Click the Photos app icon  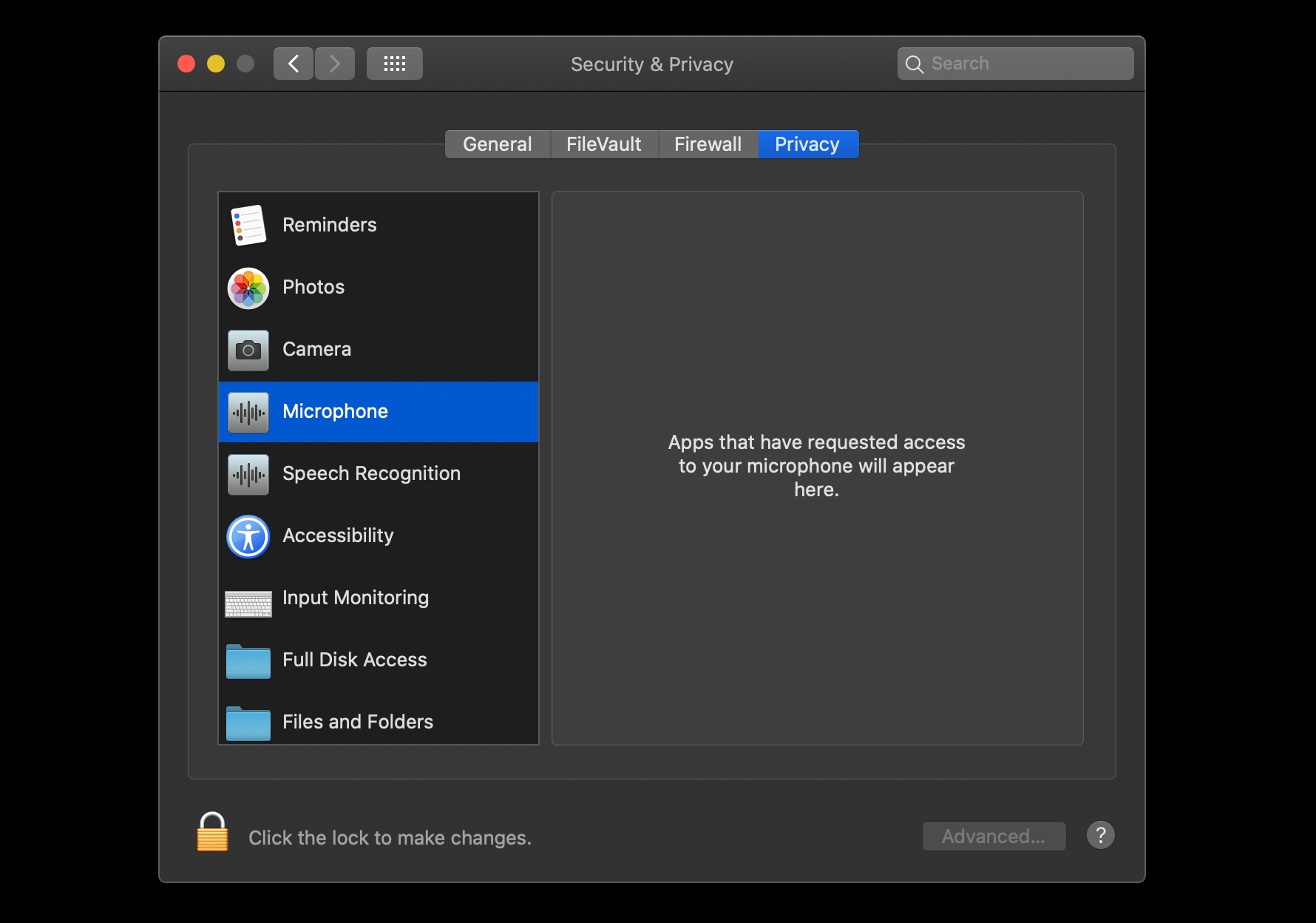(248, 288)
